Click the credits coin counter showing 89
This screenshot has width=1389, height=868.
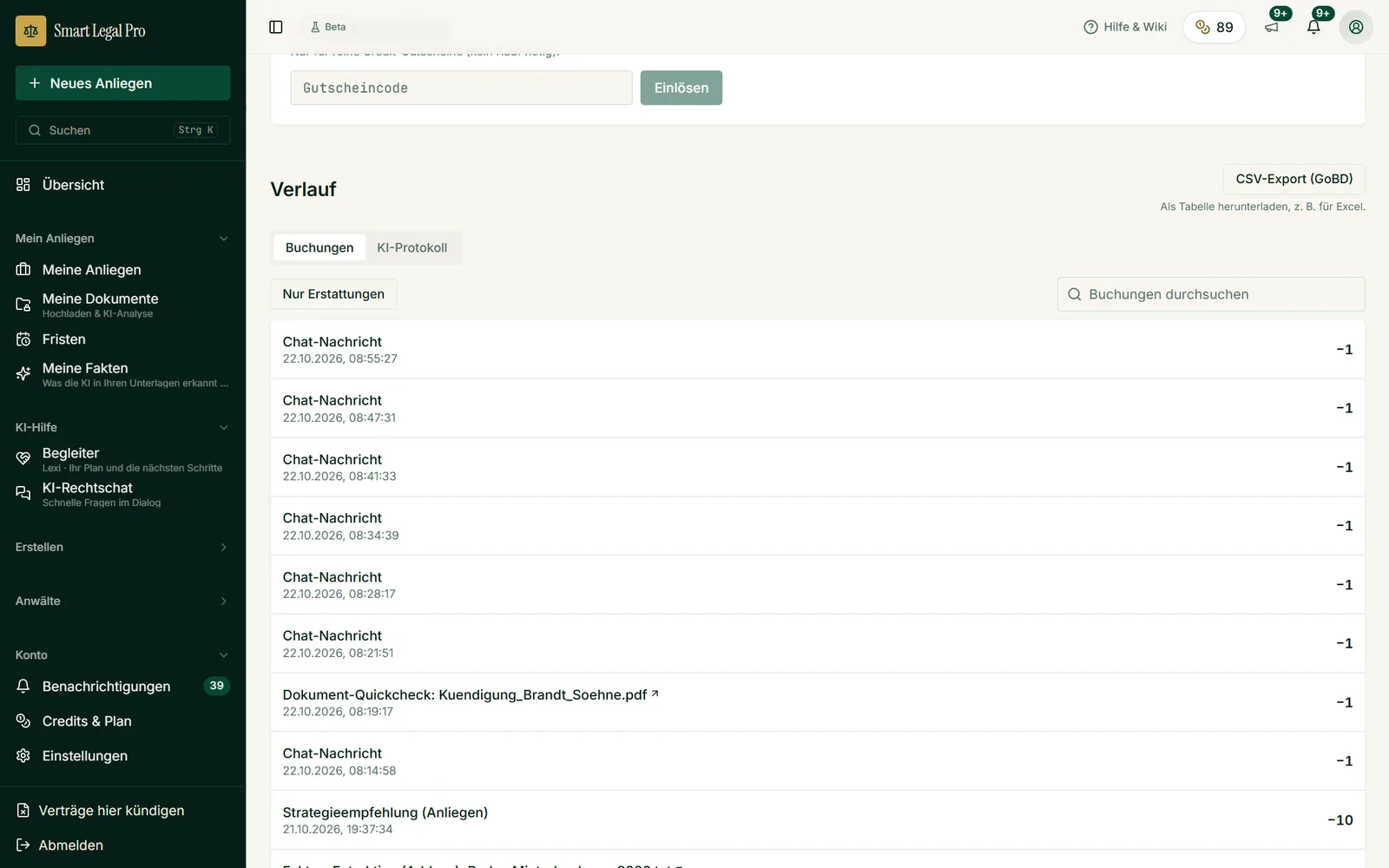[x=1215, y=27]
